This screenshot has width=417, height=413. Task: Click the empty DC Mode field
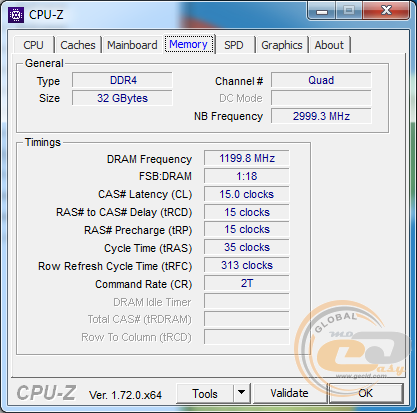321,98
